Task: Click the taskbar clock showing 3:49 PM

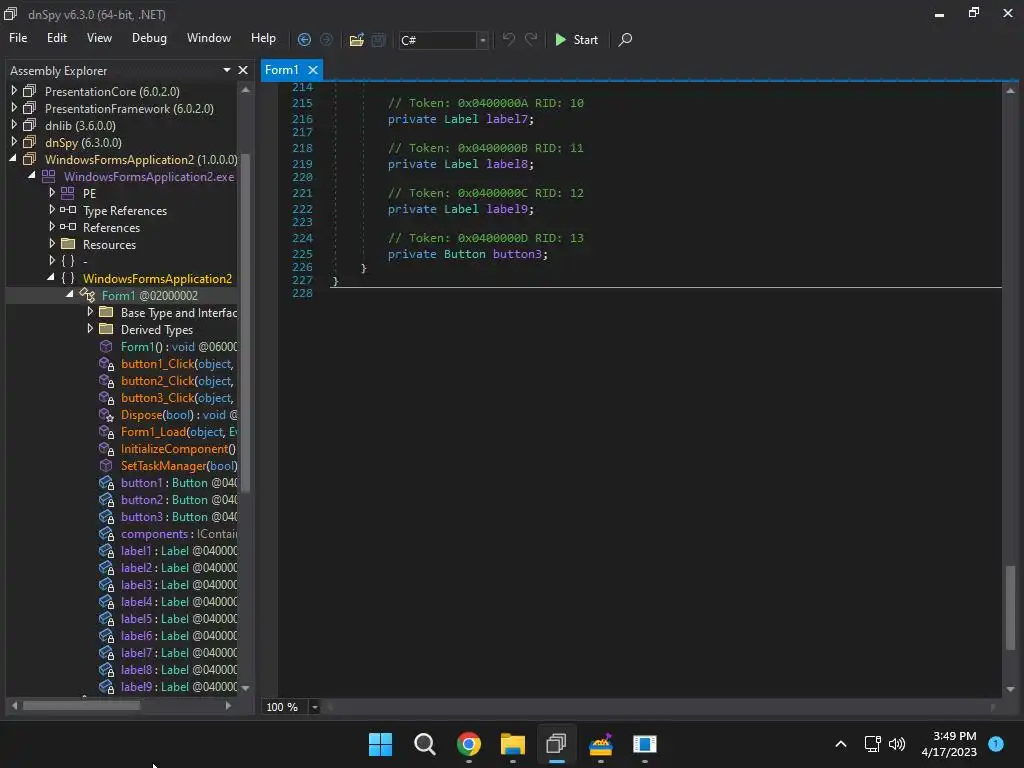Action: click(948, 744)
